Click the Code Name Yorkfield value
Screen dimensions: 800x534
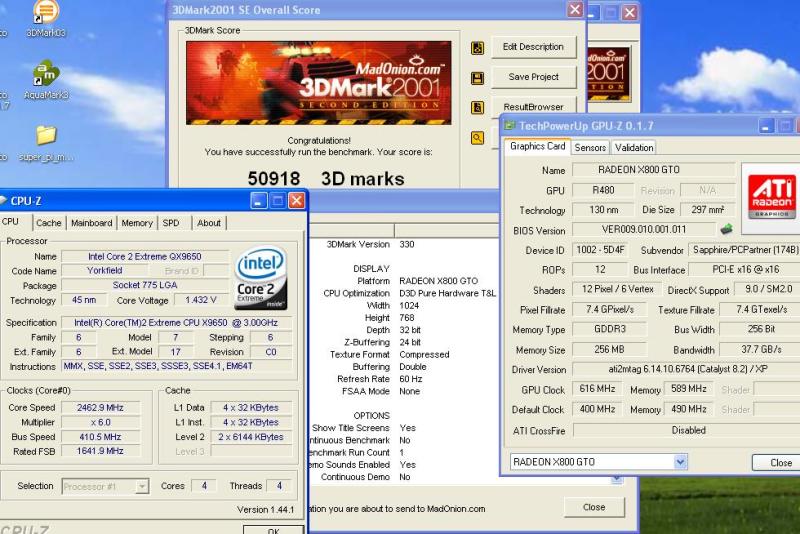coord(105,270)
